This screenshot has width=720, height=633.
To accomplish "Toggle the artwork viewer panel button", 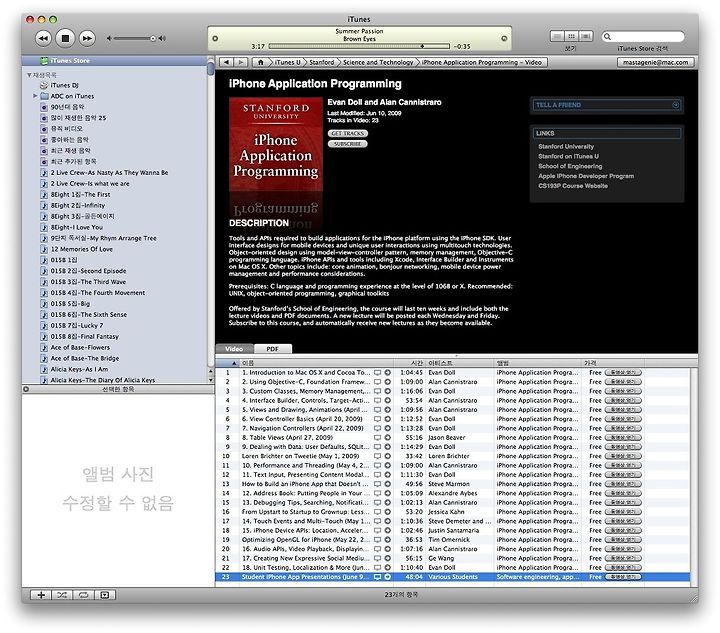I will [x=105, y=595].
